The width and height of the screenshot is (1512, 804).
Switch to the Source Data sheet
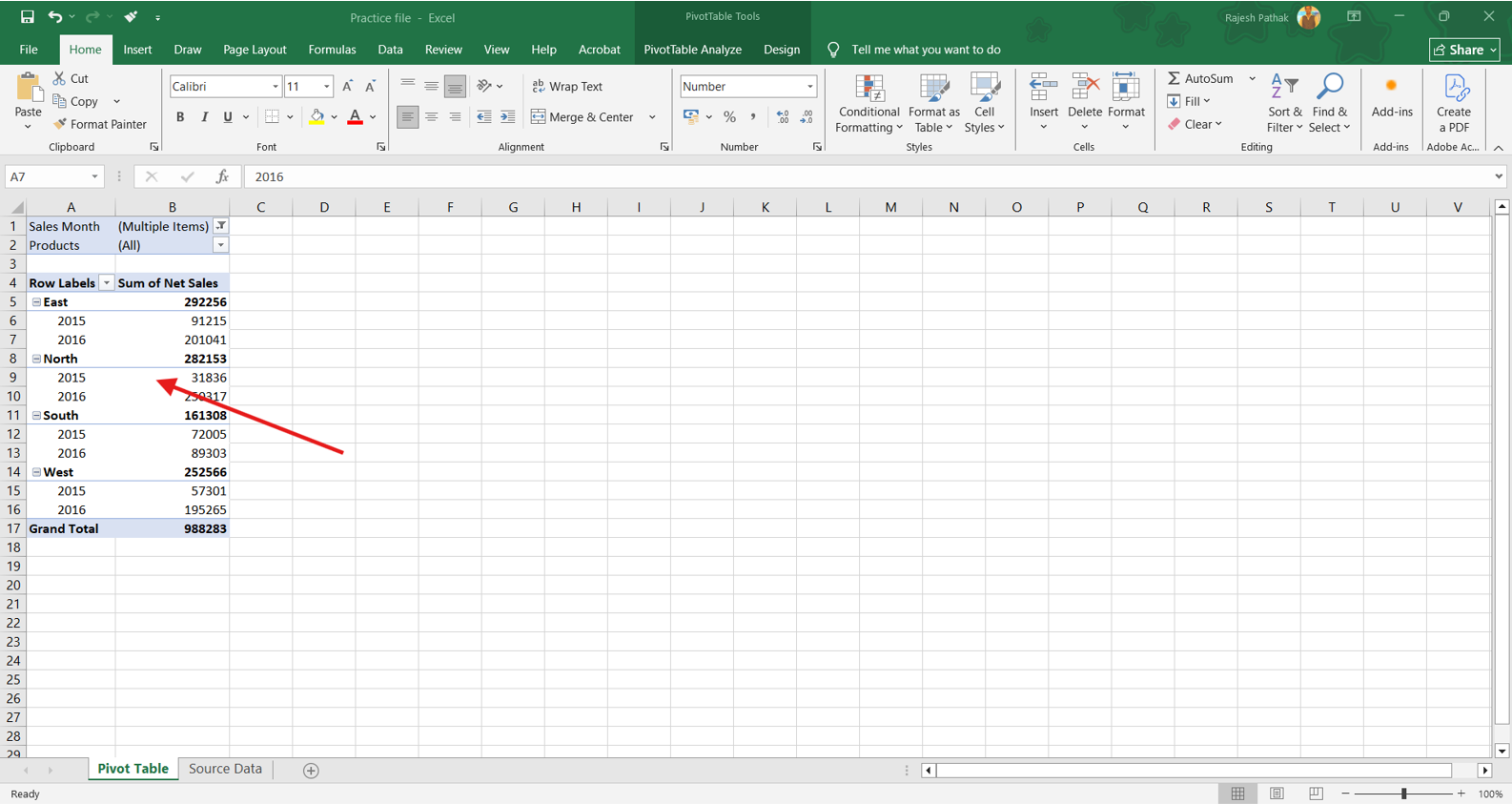tap(225, 769)
